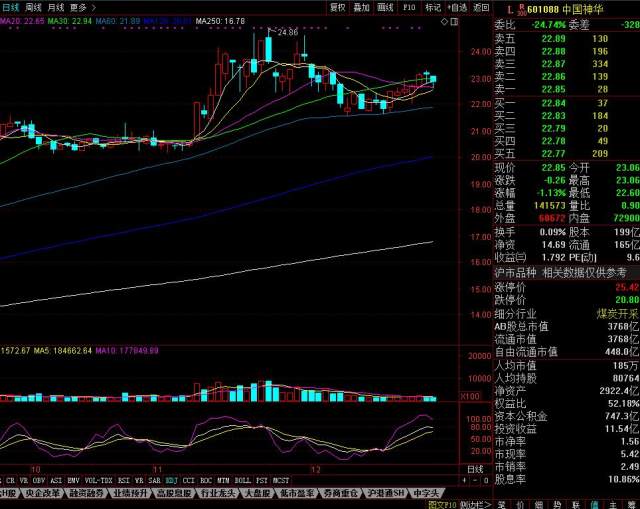Select the OBV indicator
This screenshot has height=509, width=640.
point(38,480)
